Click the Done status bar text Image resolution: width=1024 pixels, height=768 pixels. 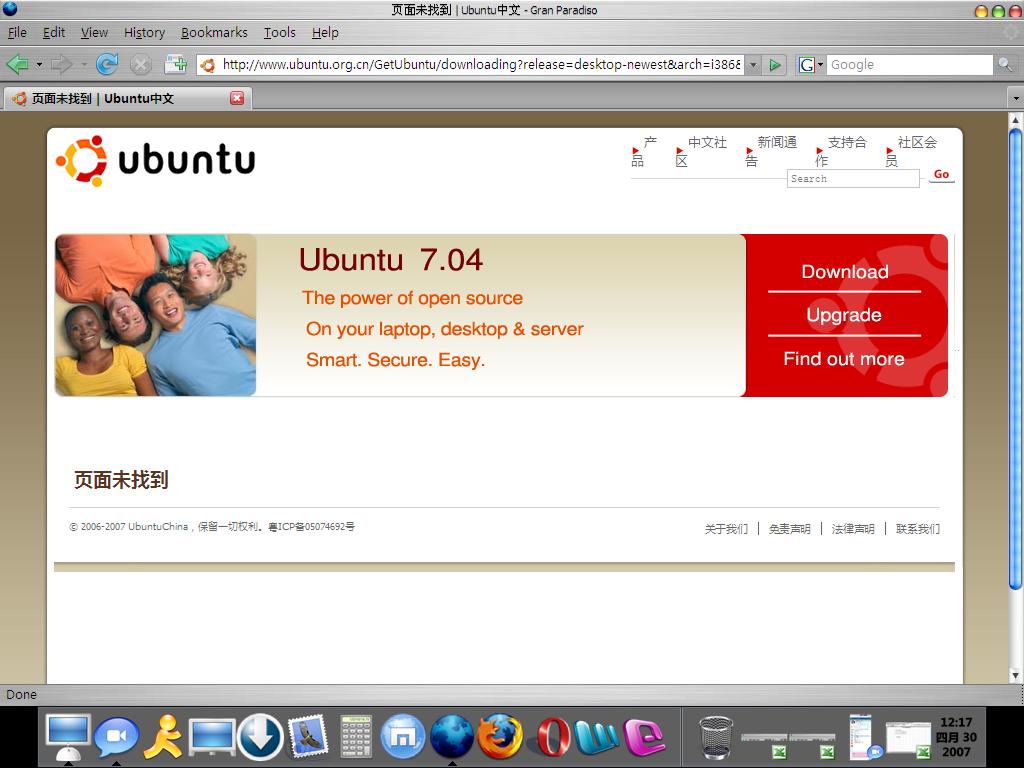[22, 694]
